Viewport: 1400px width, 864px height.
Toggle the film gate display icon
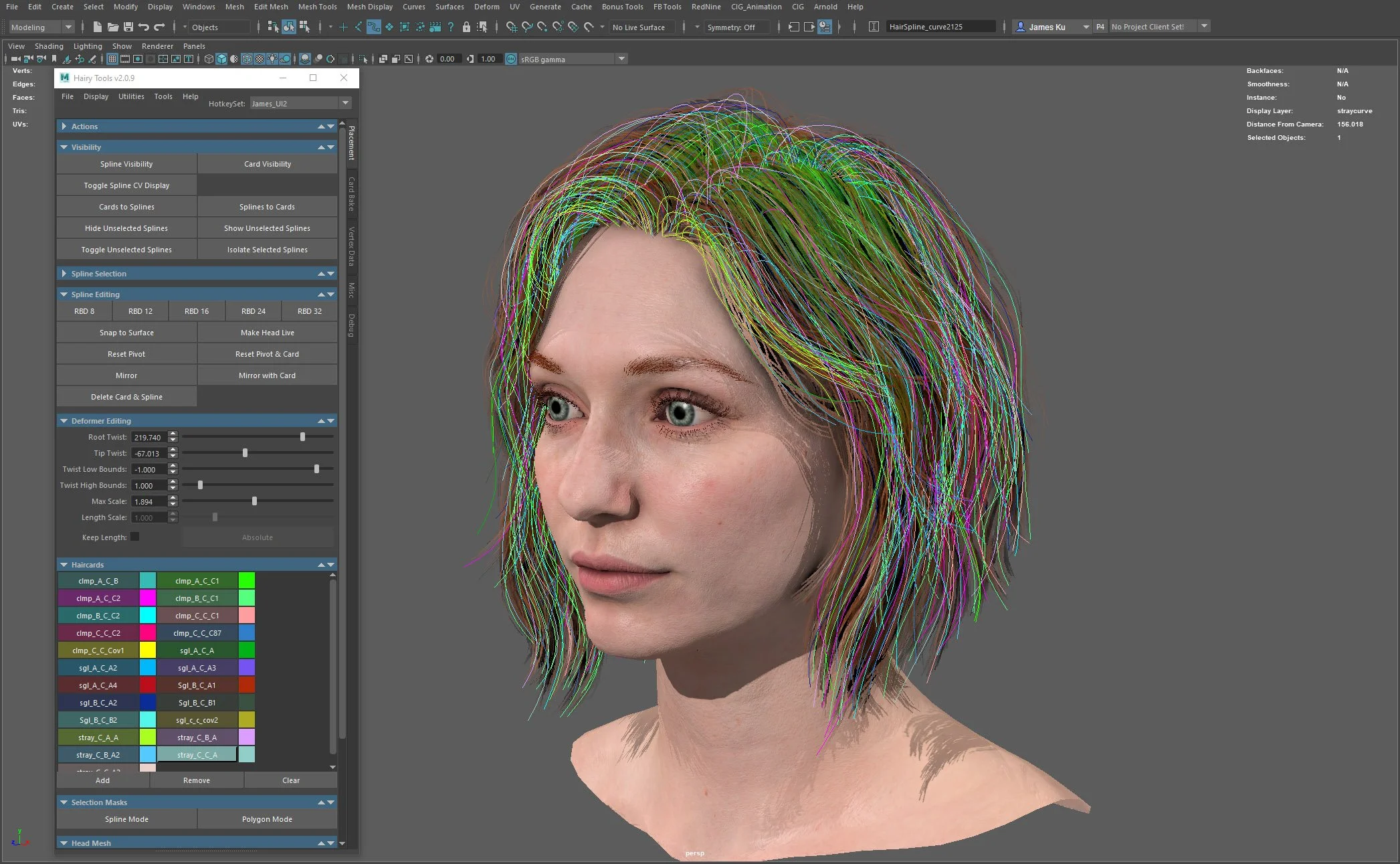pyautogui.click(x=125, y=59)
